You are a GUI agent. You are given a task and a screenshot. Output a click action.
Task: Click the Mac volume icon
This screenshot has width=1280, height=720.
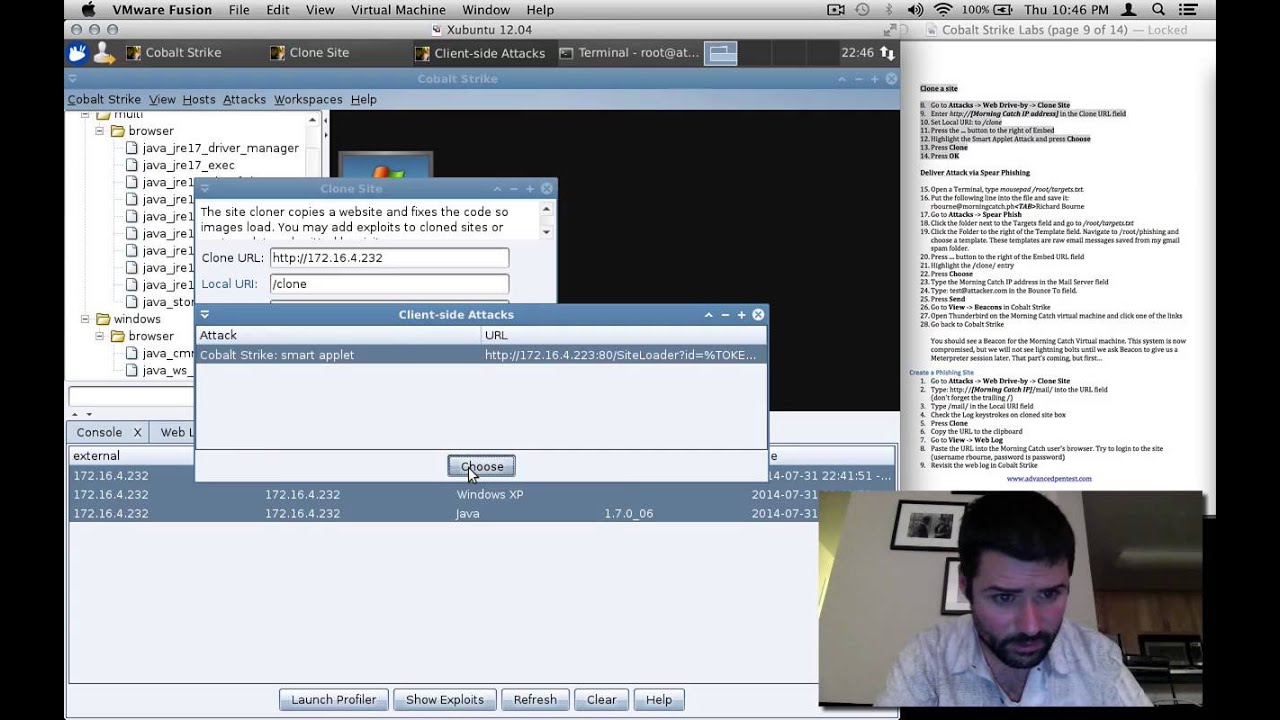pos(915,10)
